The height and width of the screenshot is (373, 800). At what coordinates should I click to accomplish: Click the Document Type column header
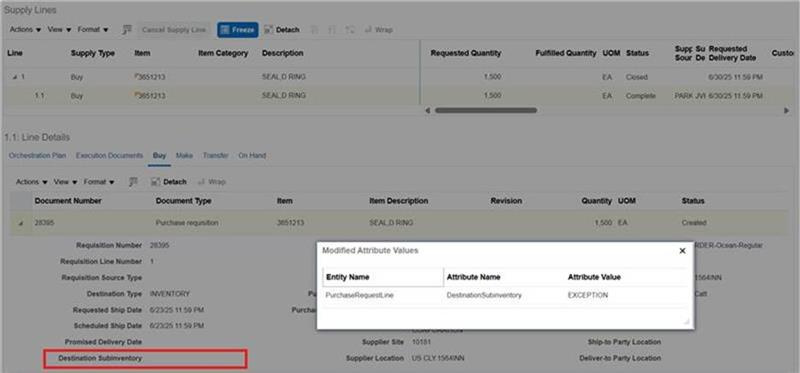pos(183,201)
